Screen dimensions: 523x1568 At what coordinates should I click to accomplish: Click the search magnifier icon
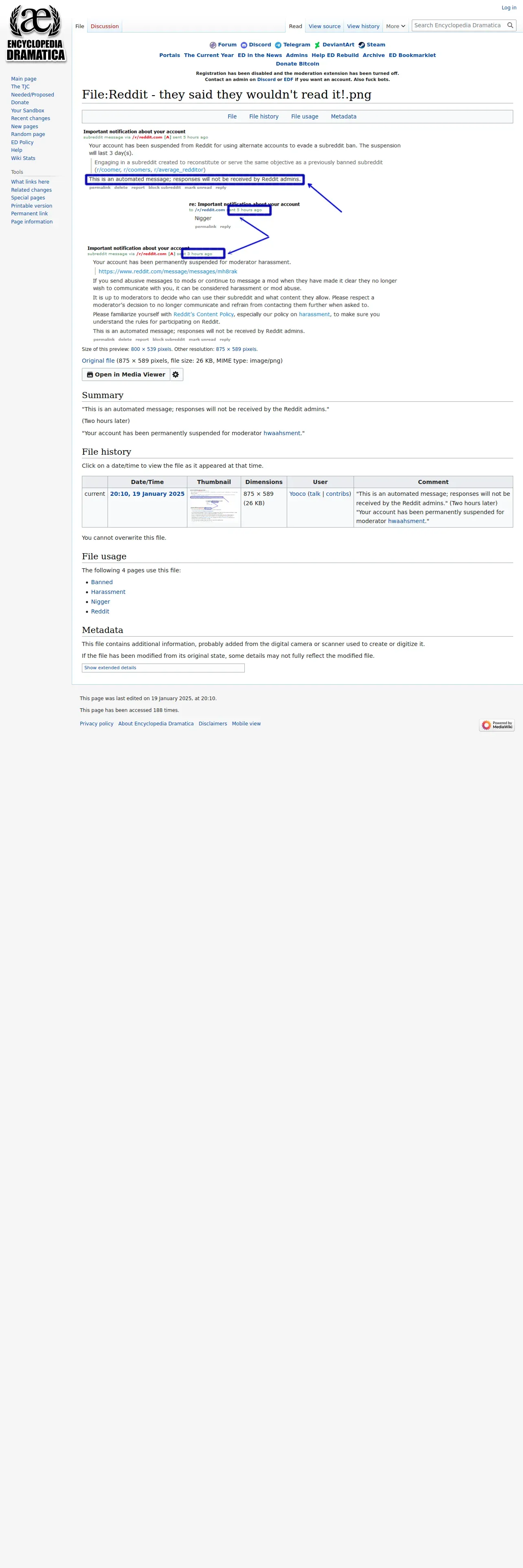point(510,26)
